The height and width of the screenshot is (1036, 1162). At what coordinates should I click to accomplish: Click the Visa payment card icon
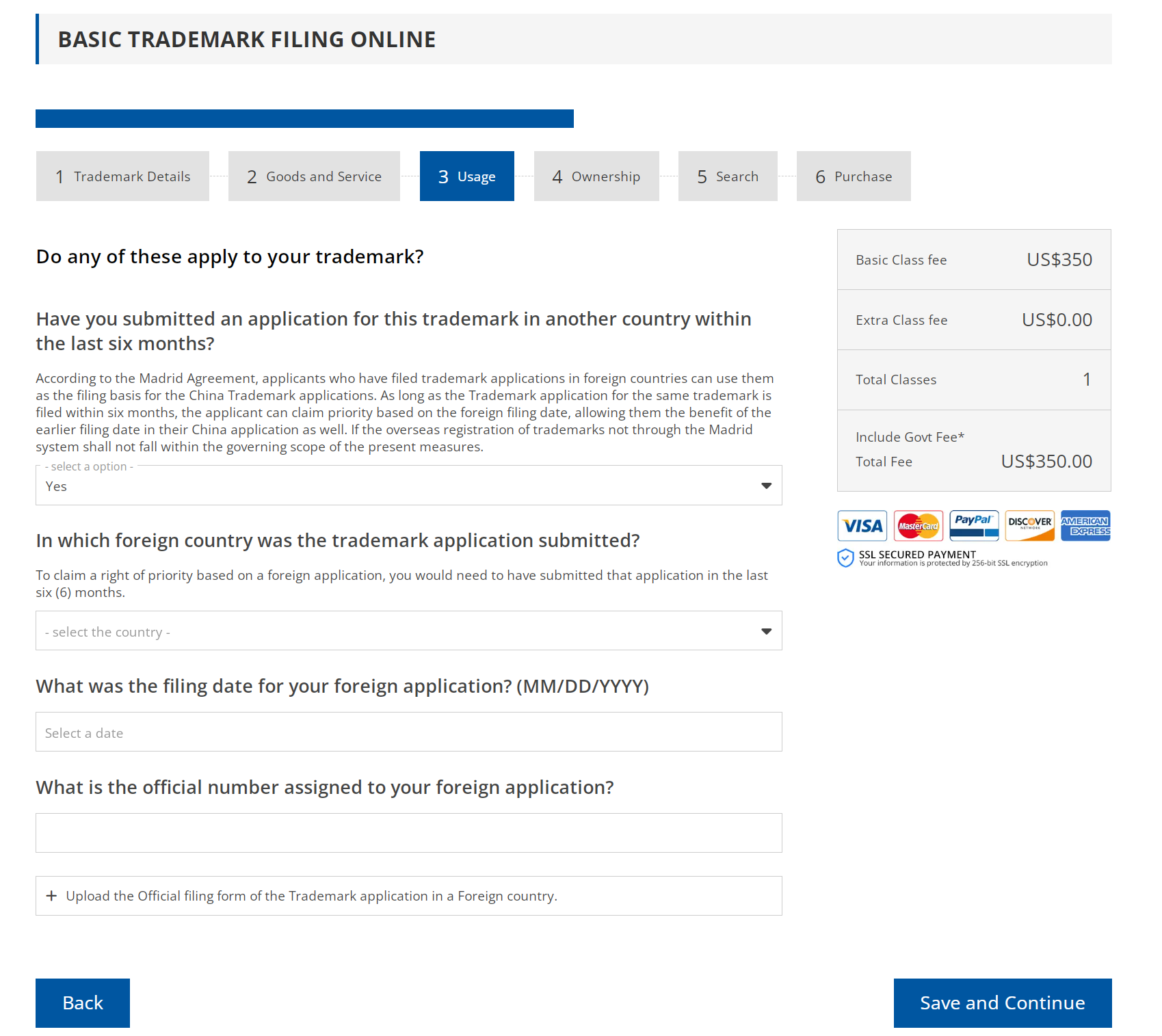(x=862, y=525)
